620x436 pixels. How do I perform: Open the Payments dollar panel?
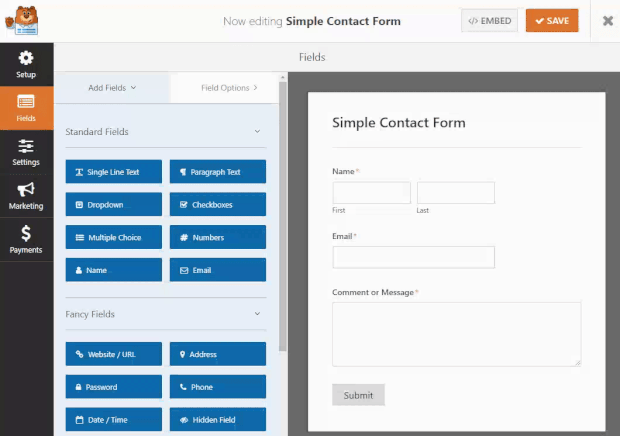pyautogui.click(x=26, y=240)
